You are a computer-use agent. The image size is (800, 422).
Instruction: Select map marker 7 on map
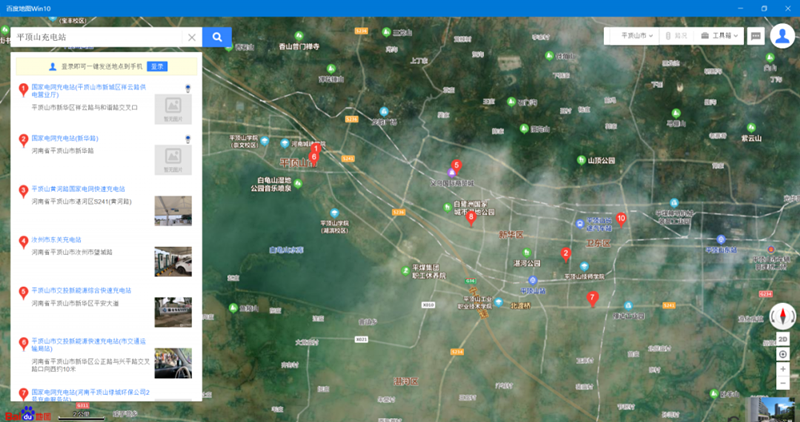coord(592,299)
